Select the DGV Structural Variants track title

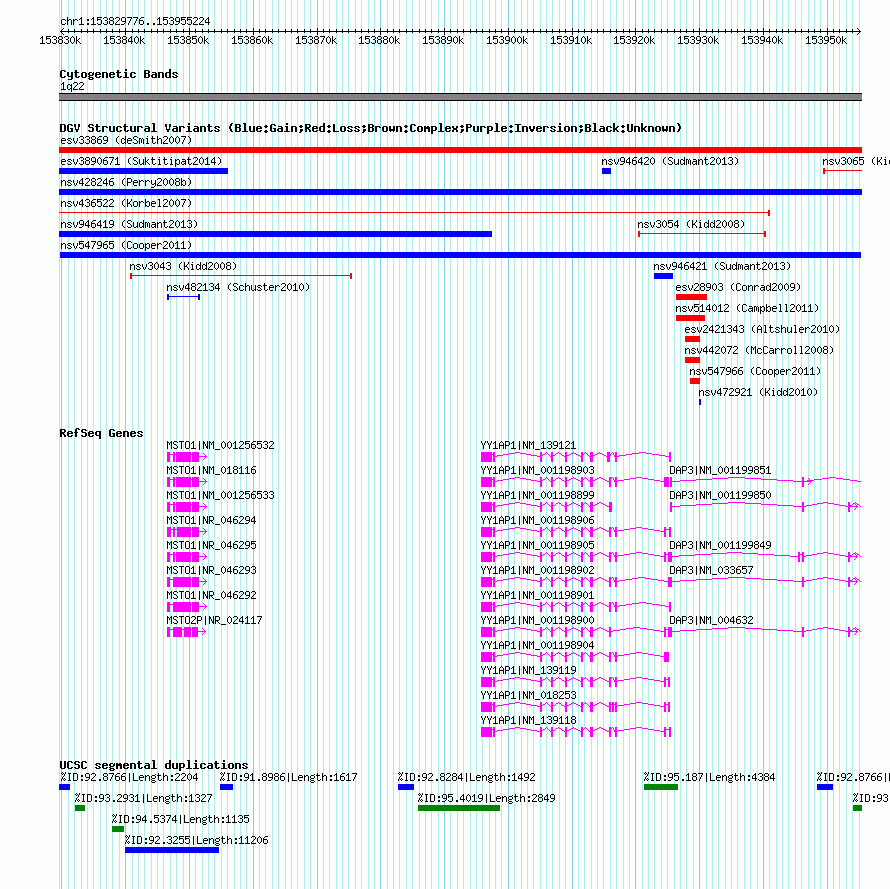(370, 128)
